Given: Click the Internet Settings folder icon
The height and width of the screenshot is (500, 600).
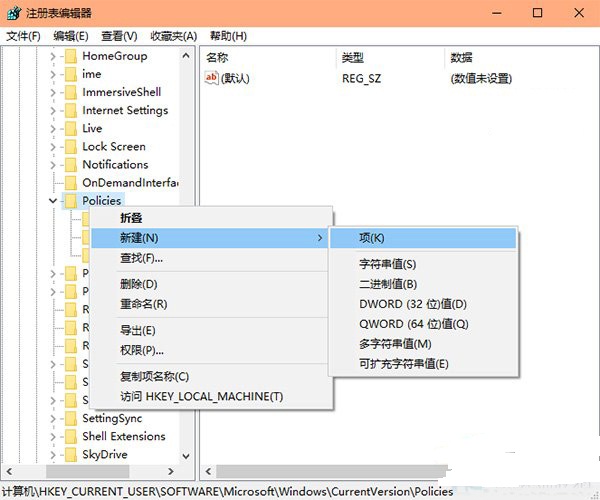Looking at the screenshot, I should click(x=70, y=111).
